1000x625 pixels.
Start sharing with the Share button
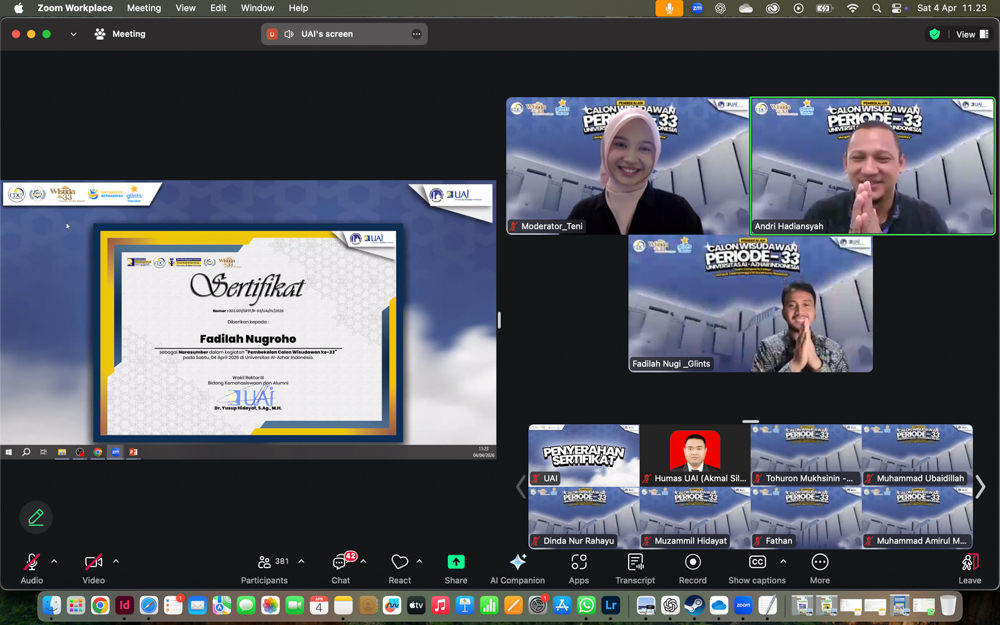point(456,567)
